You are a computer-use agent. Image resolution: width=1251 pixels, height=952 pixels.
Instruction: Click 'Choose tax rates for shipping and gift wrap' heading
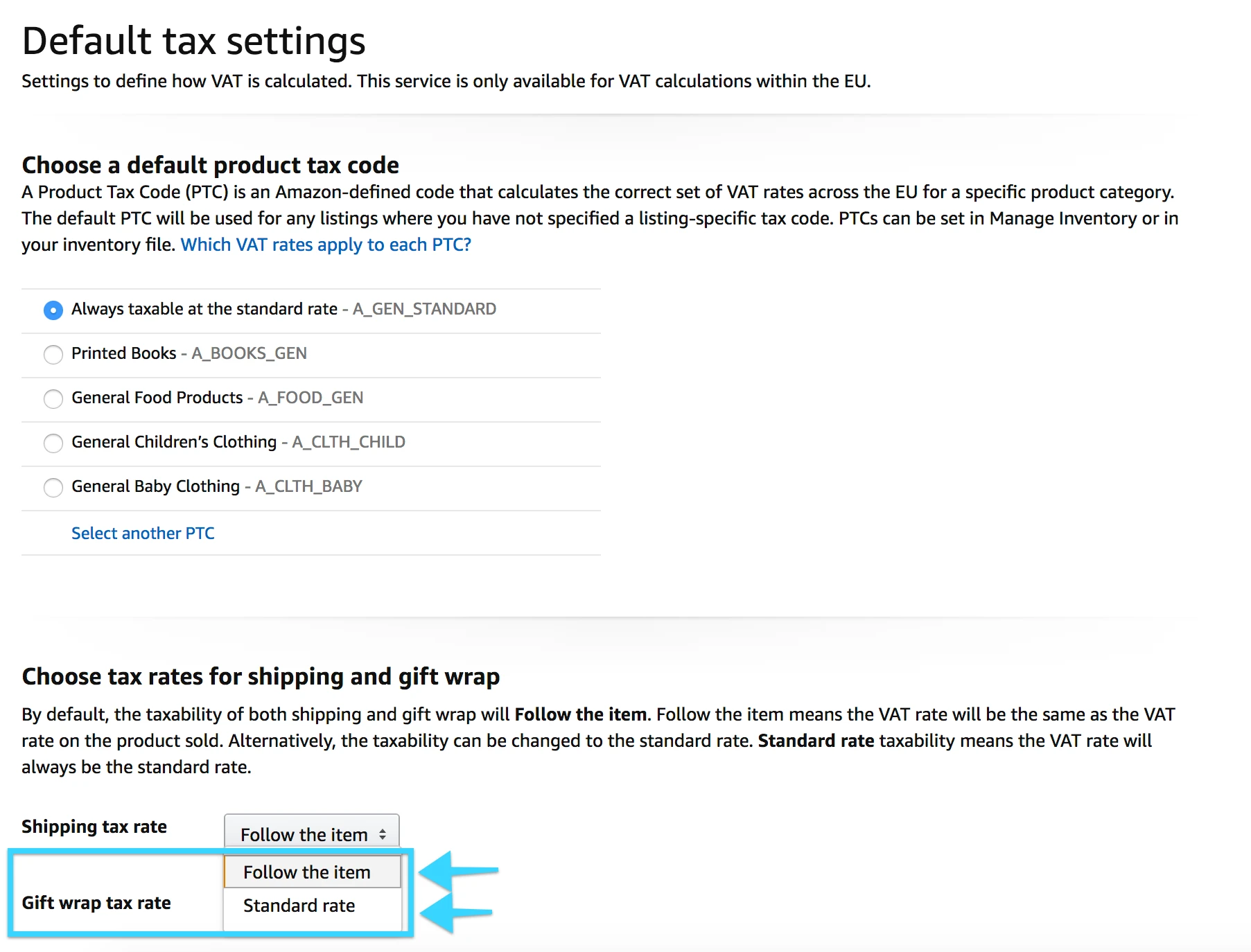coord(261,676)
